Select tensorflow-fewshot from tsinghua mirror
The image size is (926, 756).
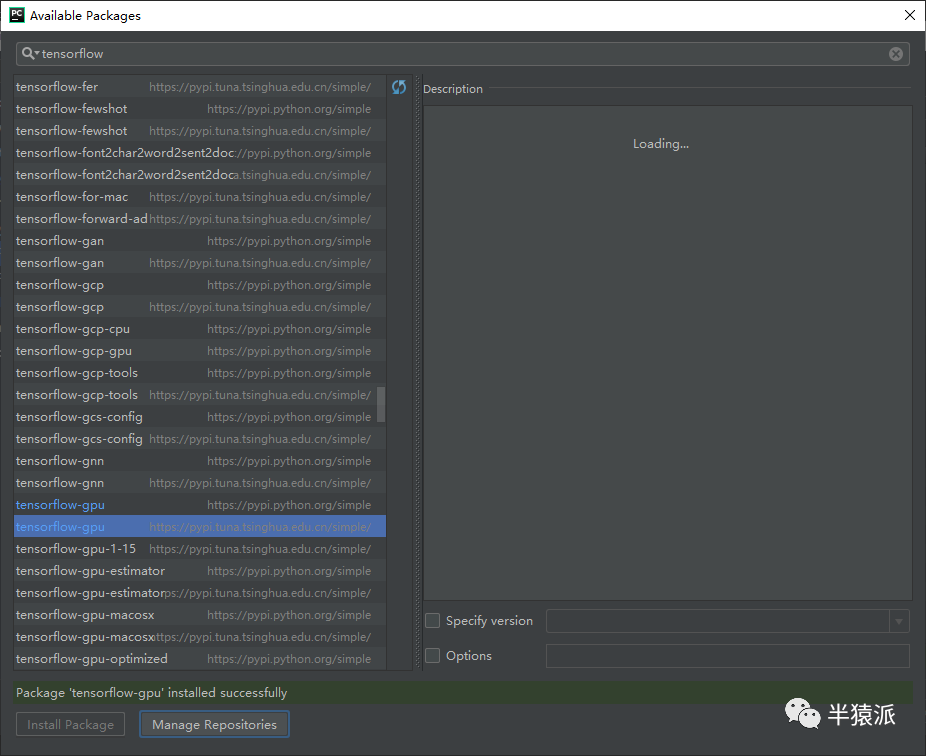[x=200, y=131]
